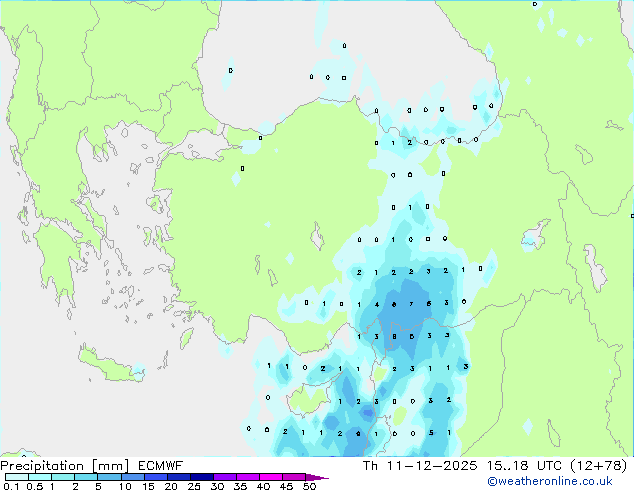
Task: Select legend swatch between 15 and 20
Action: 156,477
